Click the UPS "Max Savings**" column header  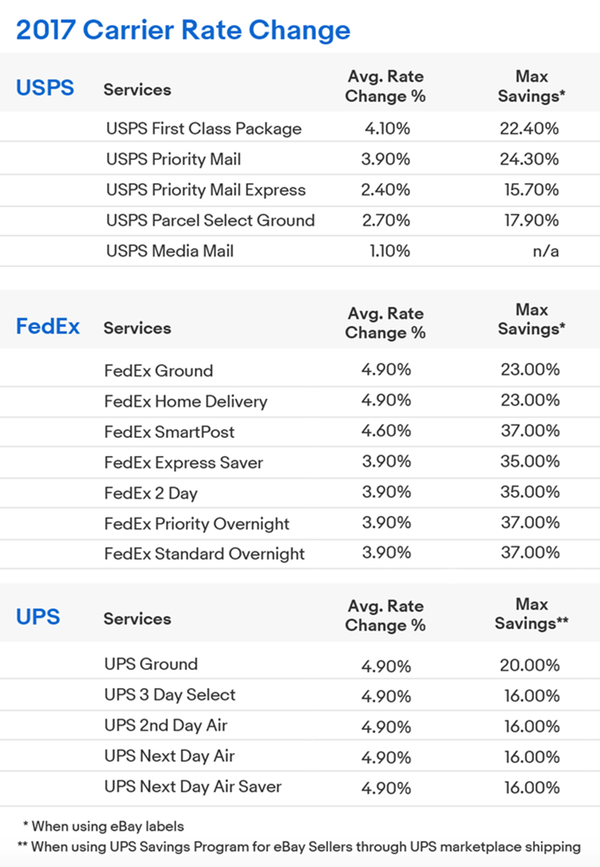pos(530,614)
